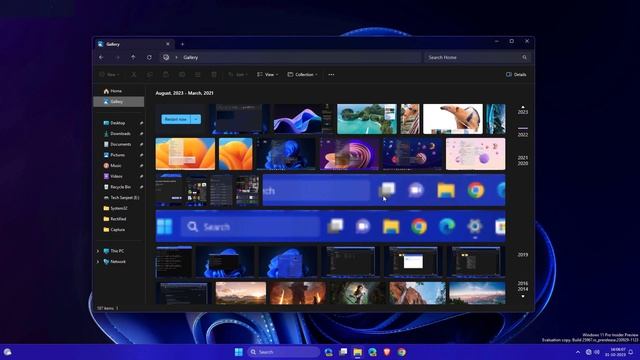Launch Google Chrome from the taskbar
The image size is (640, 360).
402,352
